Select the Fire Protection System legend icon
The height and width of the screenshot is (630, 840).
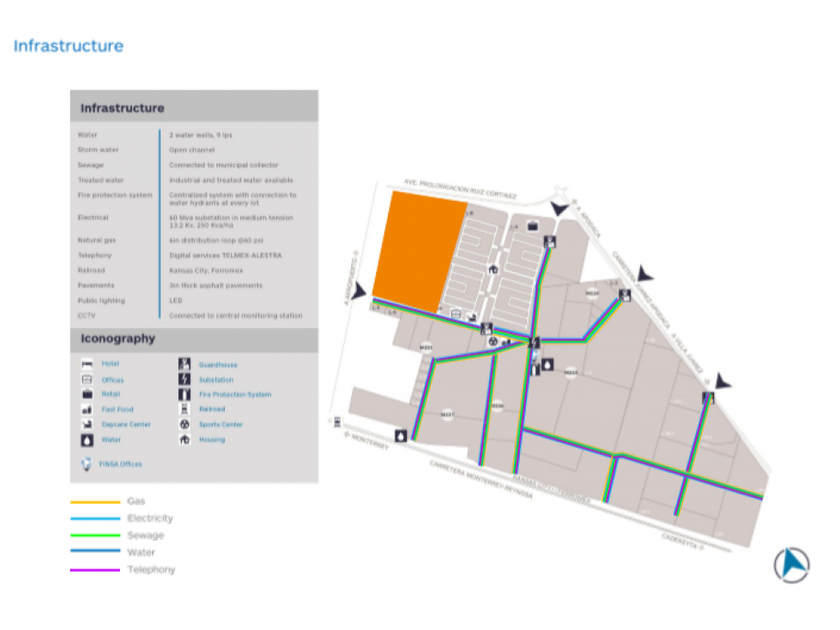[184, 394]
